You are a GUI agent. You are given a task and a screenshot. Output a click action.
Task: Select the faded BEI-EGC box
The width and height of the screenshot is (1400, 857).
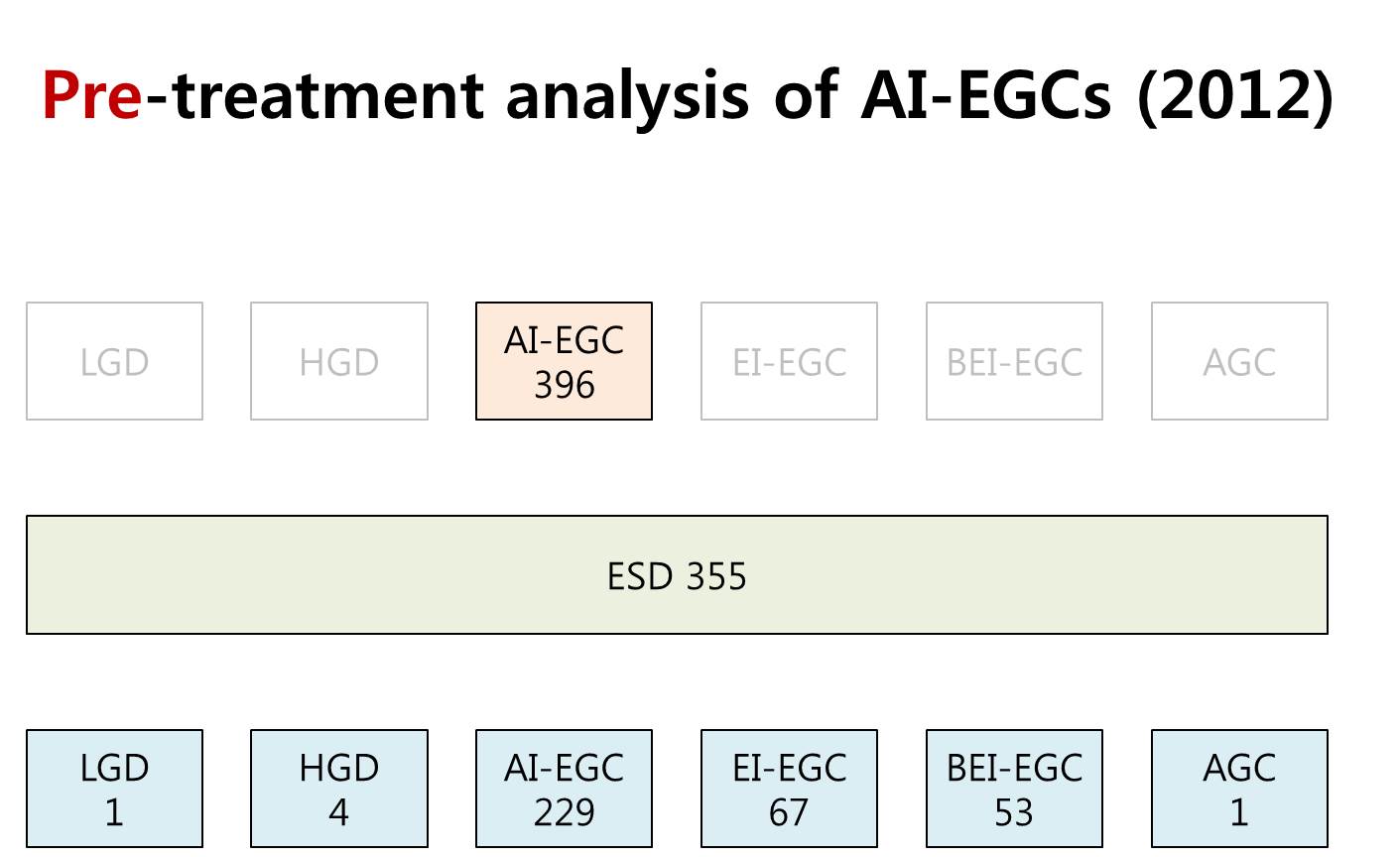[x=1014, y=361]
